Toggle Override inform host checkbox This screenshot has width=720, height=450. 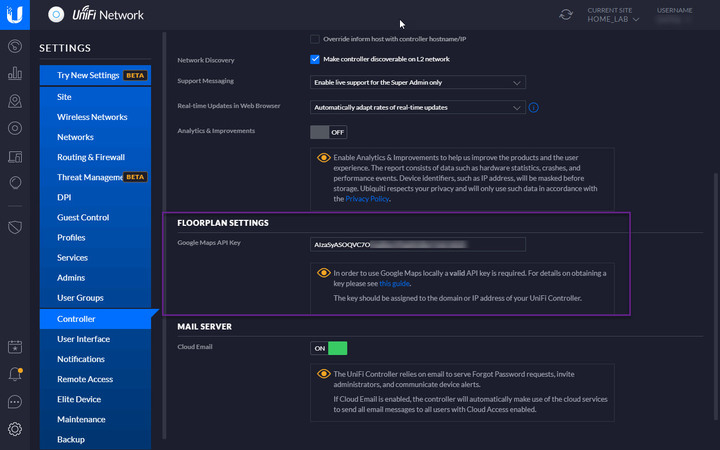pos(315,39)
